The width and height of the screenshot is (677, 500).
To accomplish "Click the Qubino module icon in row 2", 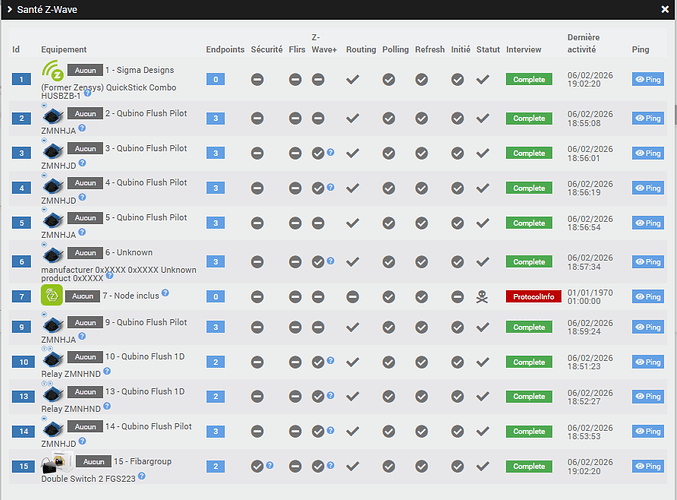I will point(53,116).
